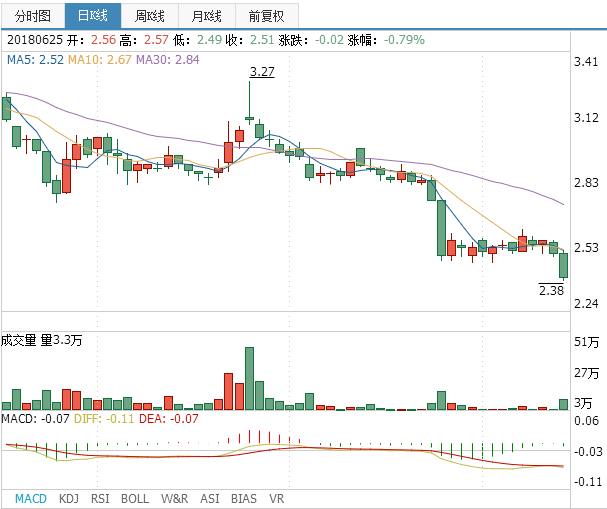The height and width of the screenshot is (509, 607).
Task: Switch indicator to RSI
Action: (x=100, y=498)
